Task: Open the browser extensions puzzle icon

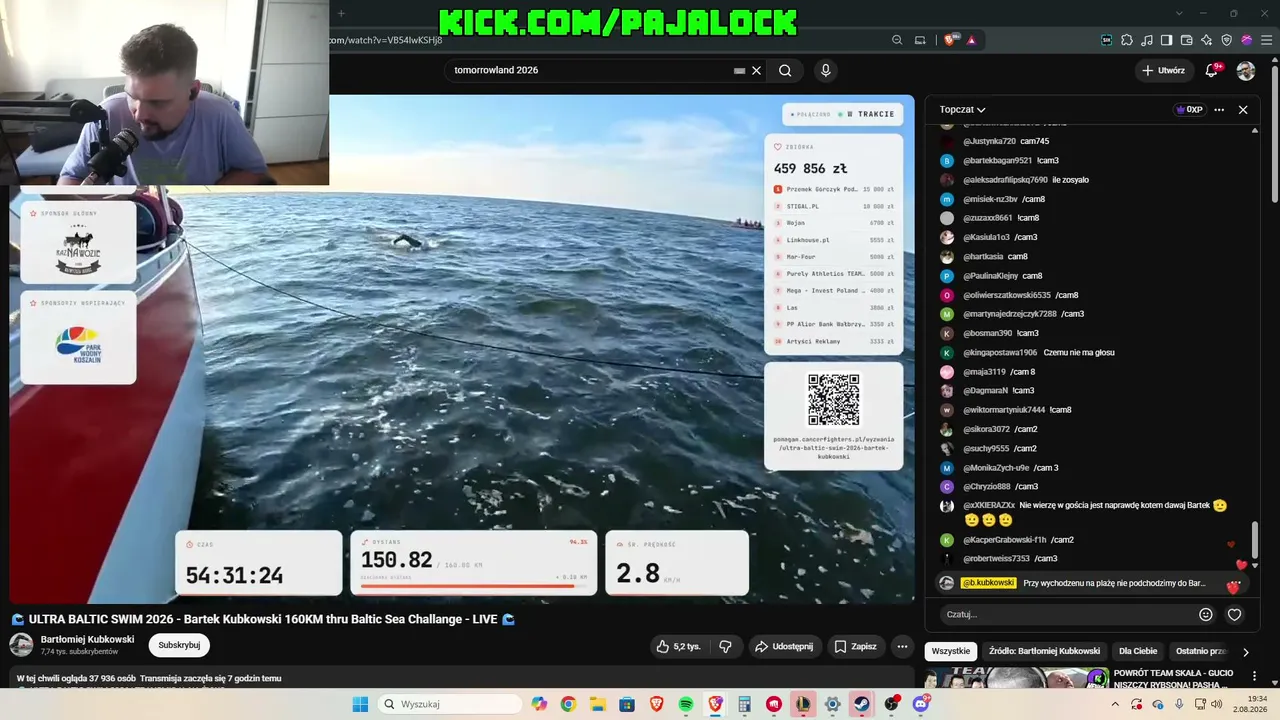Action: 1127,40
